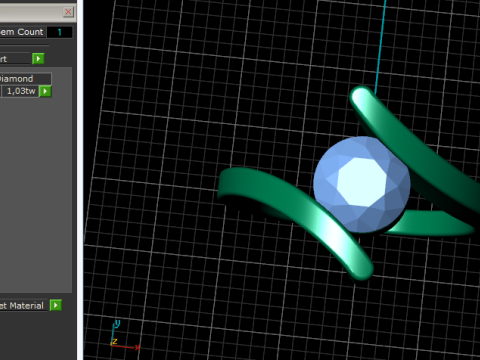The width and height of the screenshot is (480, 360).
Task: Select the Diamond entry
Action: tap(26, 79)
